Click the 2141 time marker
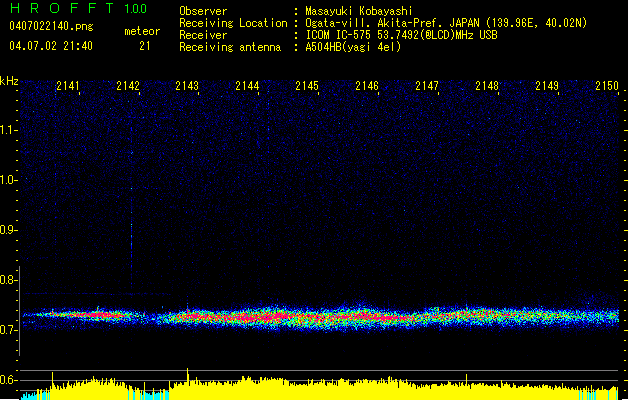 68,87
